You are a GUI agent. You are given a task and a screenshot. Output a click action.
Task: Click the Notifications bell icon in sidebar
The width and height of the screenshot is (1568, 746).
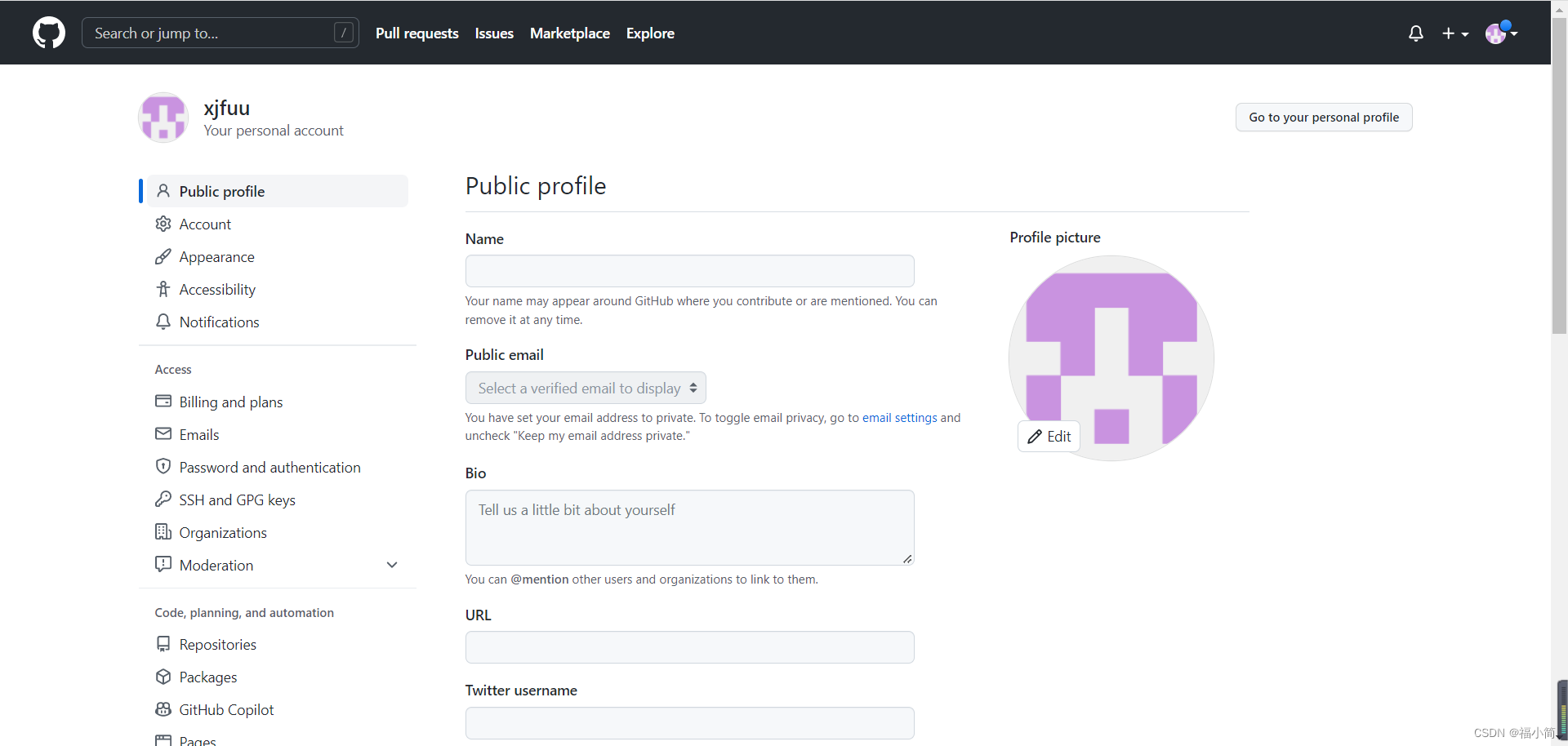click(x=163, y=322)
